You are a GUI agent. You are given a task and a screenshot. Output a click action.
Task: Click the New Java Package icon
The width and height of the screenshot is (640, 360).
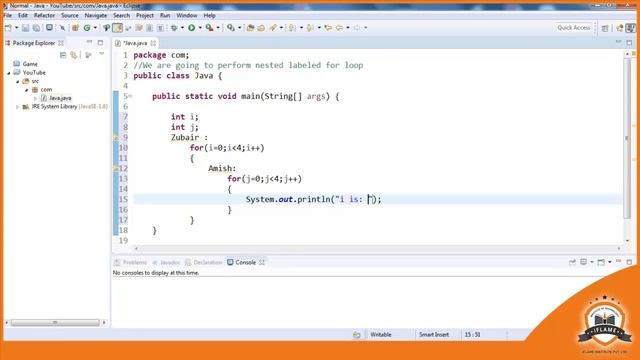click(x=76, y=28)
